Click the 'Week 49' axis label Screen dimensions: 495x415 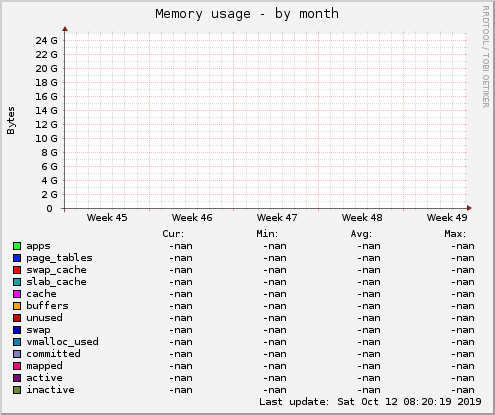click(447, 218)
